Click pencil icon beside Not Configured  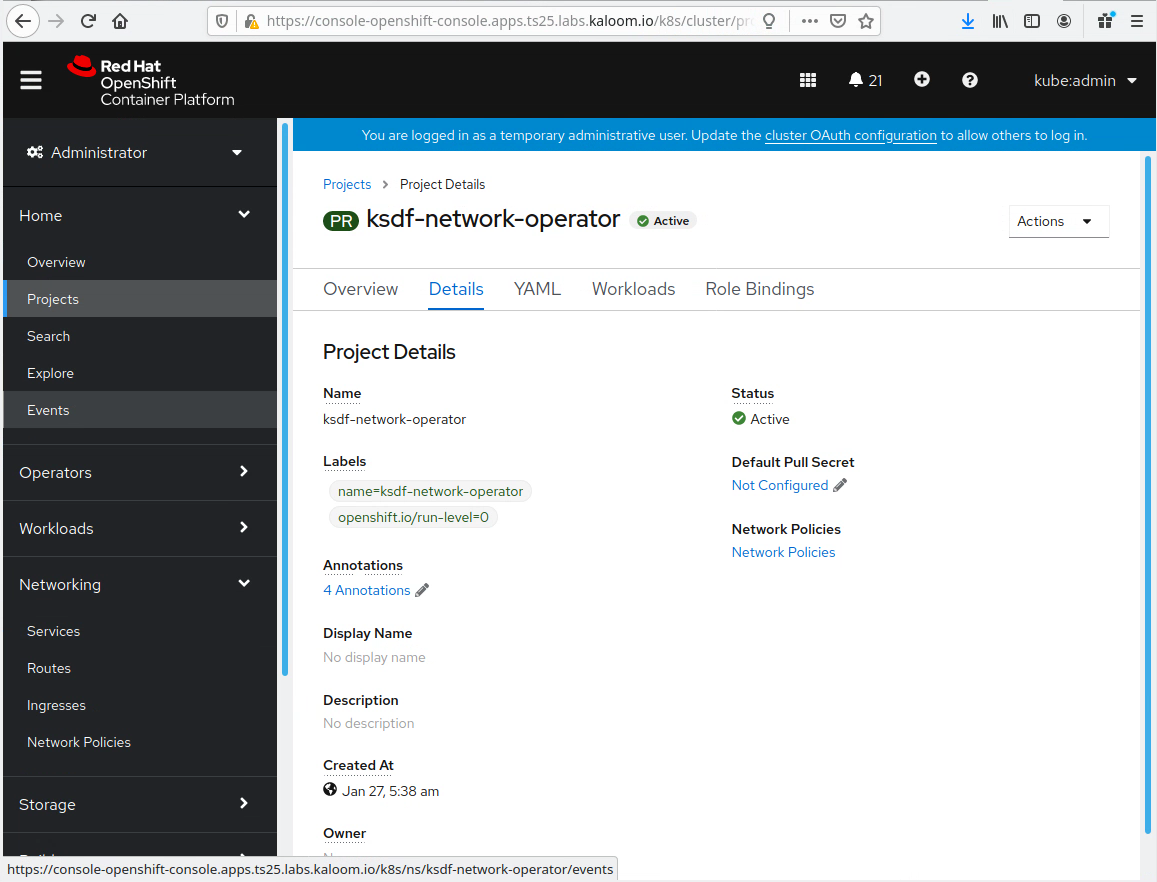coord(840,485)
